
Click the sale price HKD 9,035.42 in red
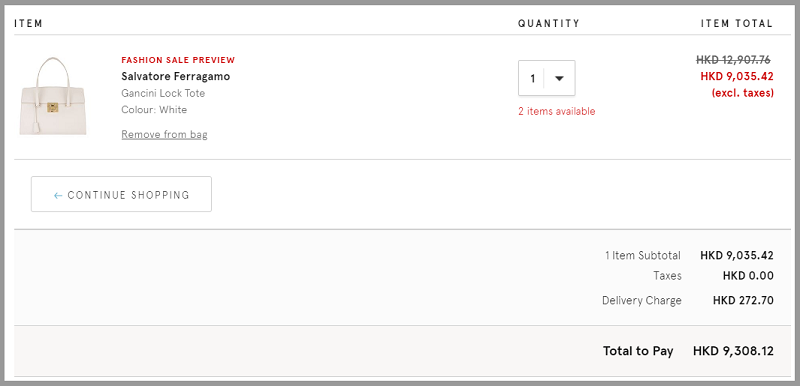click(737, 76)
